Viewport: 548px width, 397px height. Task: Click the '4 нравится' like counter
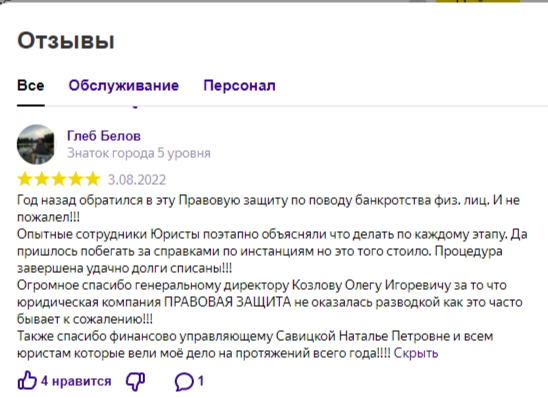[x=76, y=381]
